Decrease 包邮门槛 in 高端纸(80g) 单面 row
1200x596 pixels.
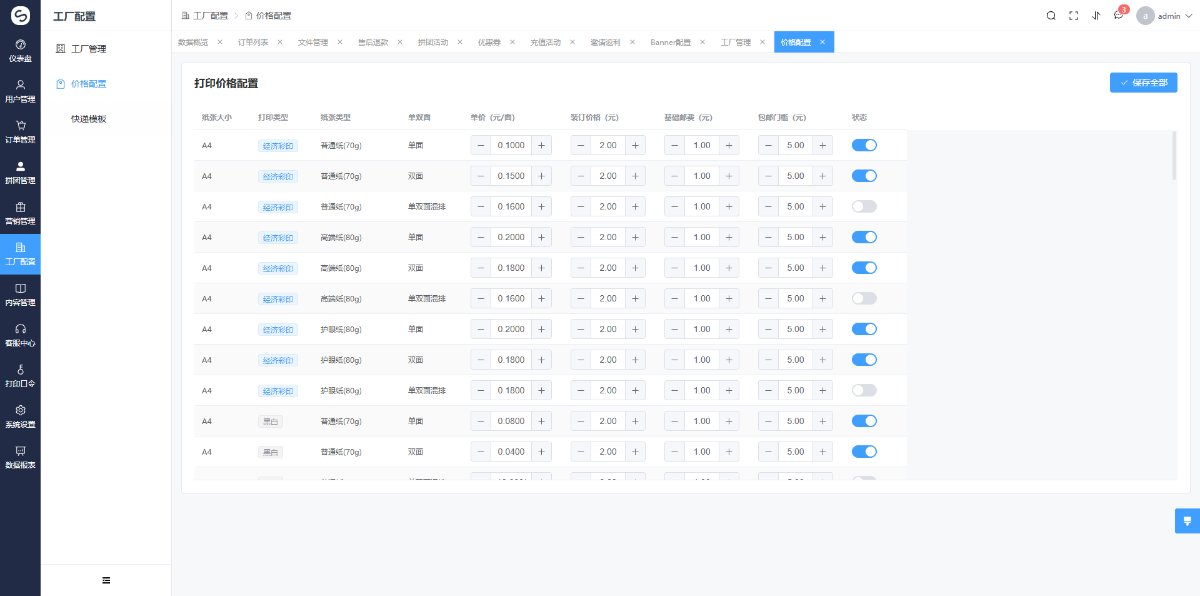click(x=769, y=237)
